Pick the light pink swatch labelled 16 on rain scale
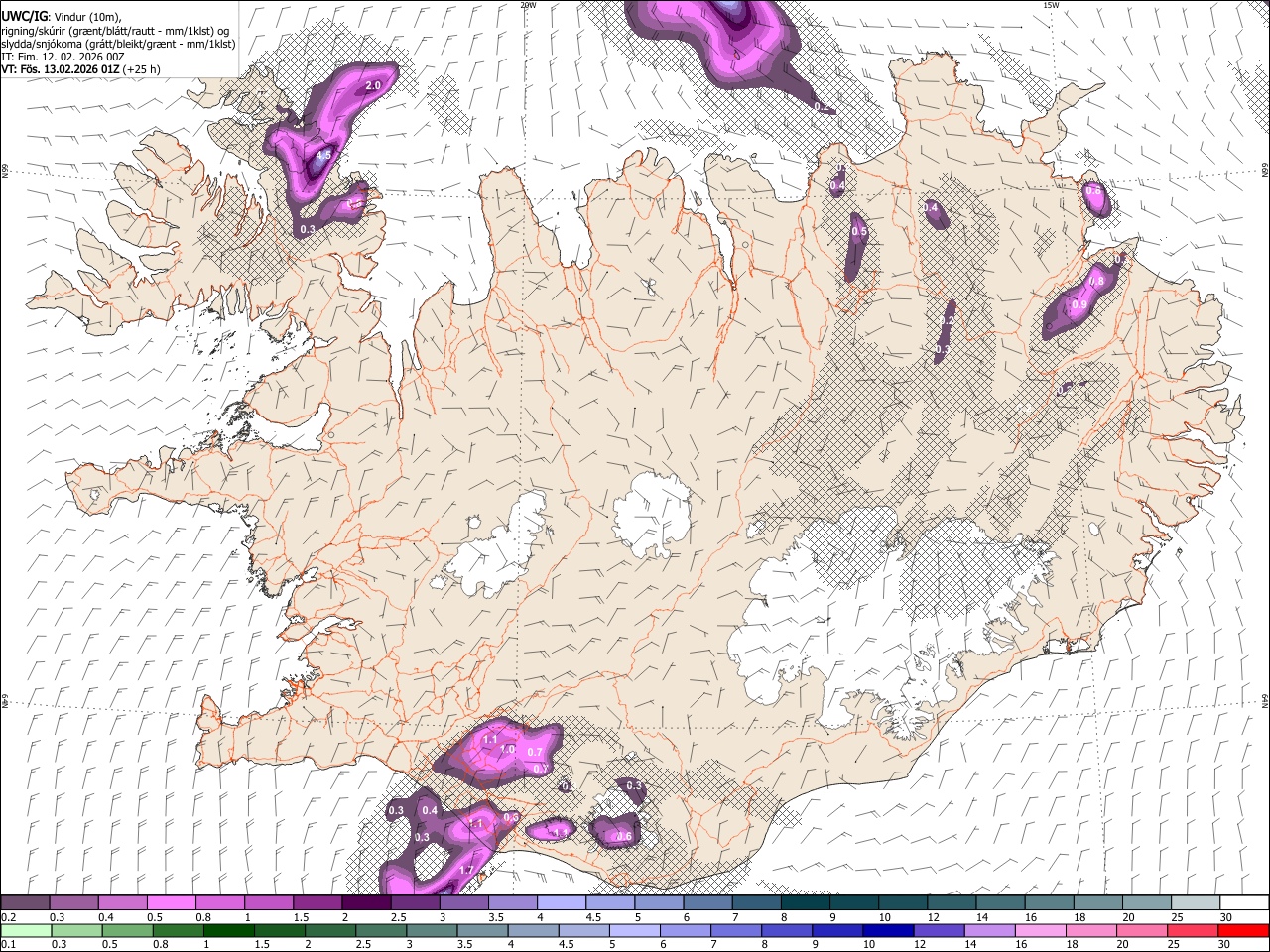The height and width of the screenshot is (952, 1270). pos(1040,930)
